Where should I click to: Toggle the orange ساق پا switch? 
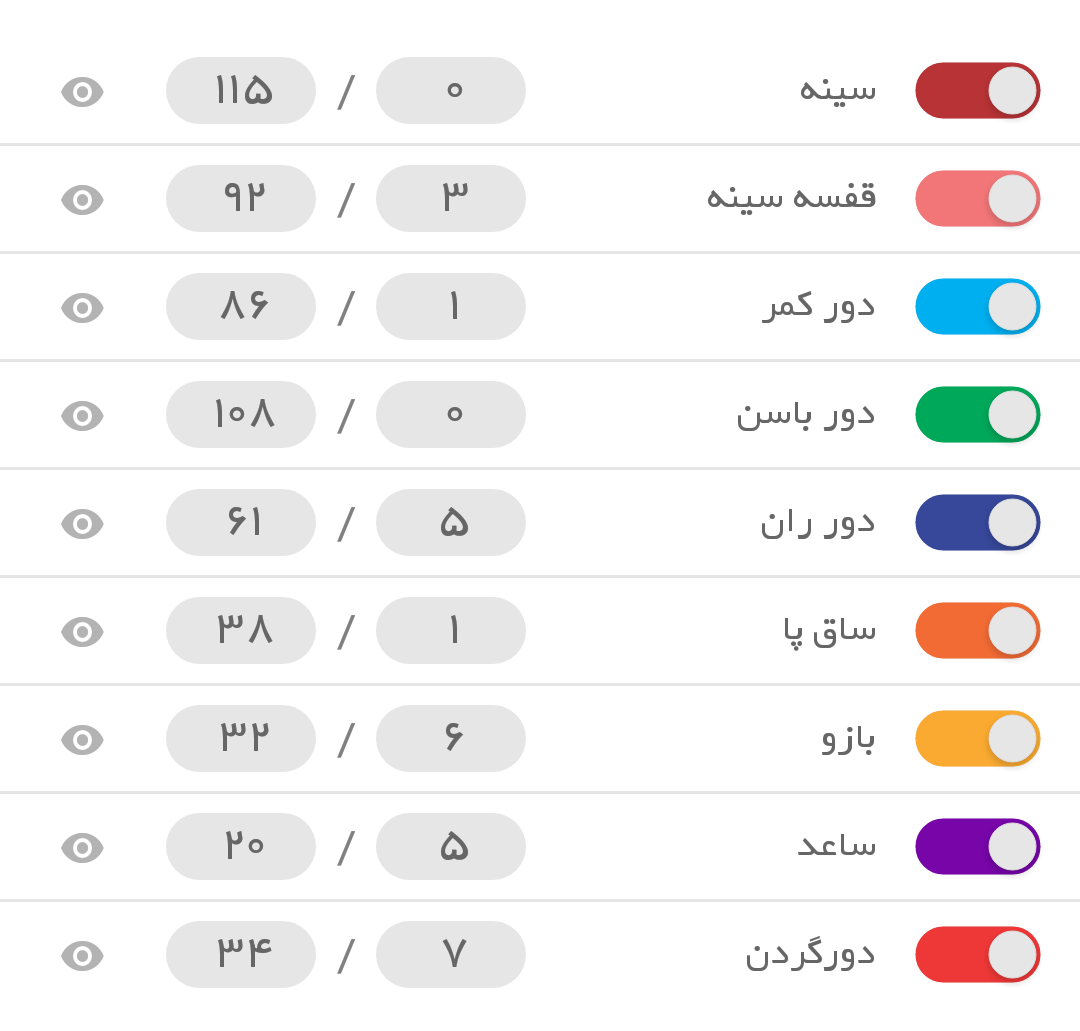[x=977, y=631]
